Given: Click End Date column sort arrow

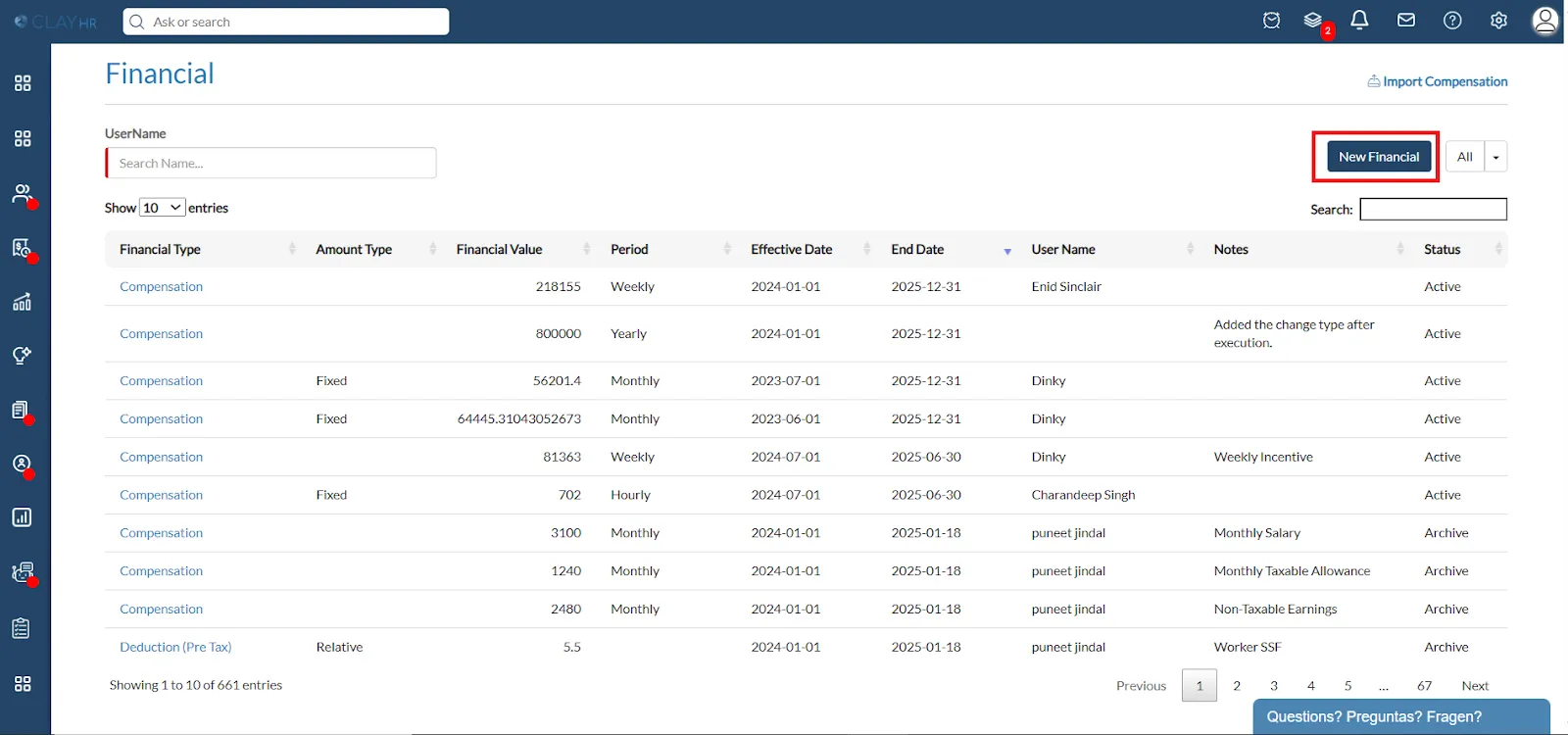Looking at the screenshot, I should (1007, 252).
